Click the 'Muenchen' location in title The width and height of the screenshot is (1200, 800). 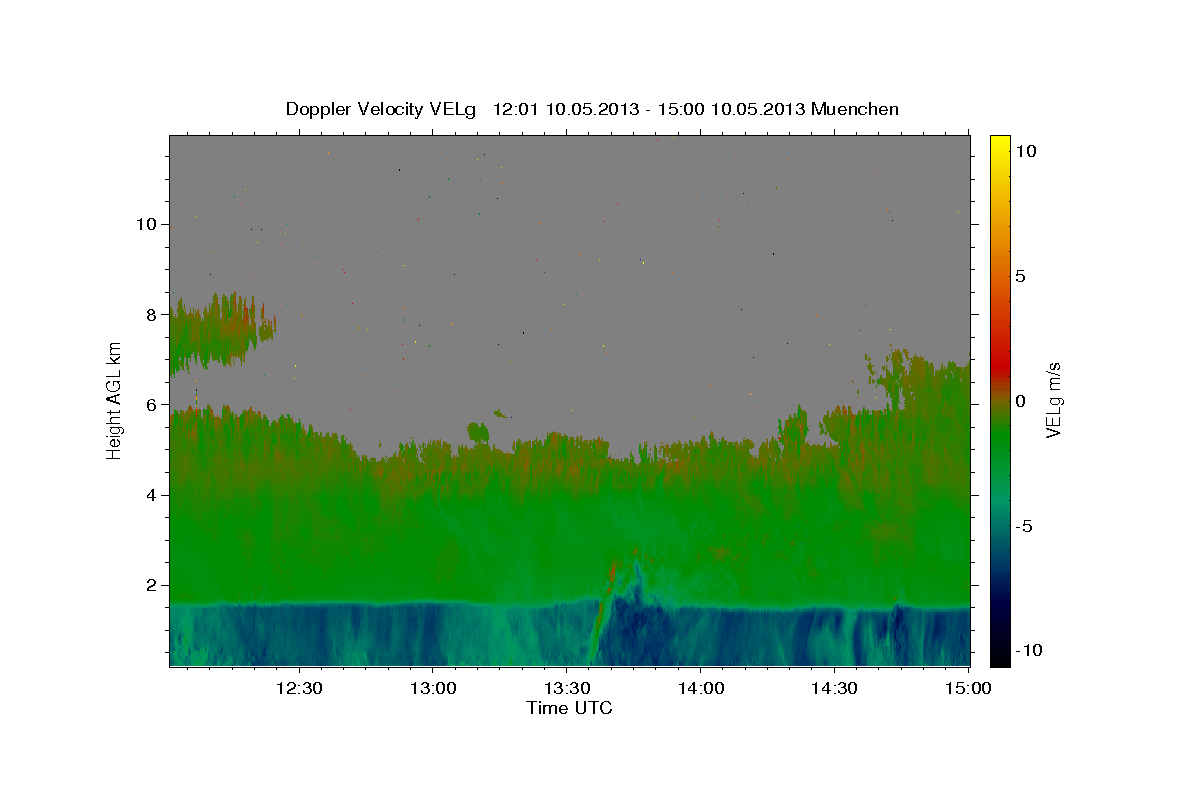(x=855, y=109)
